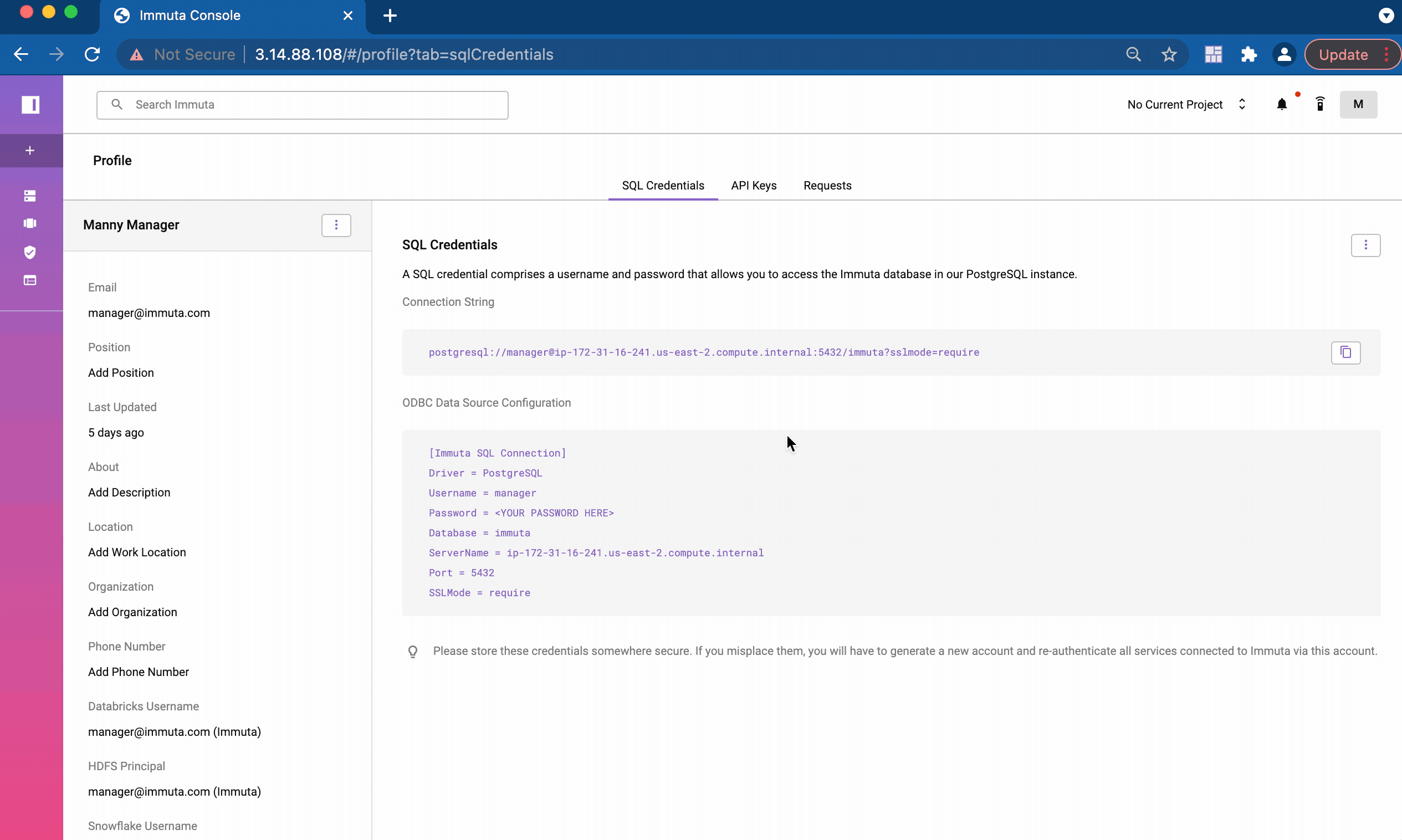Open the table-style sidebar icon below shield

coord(30,281)
